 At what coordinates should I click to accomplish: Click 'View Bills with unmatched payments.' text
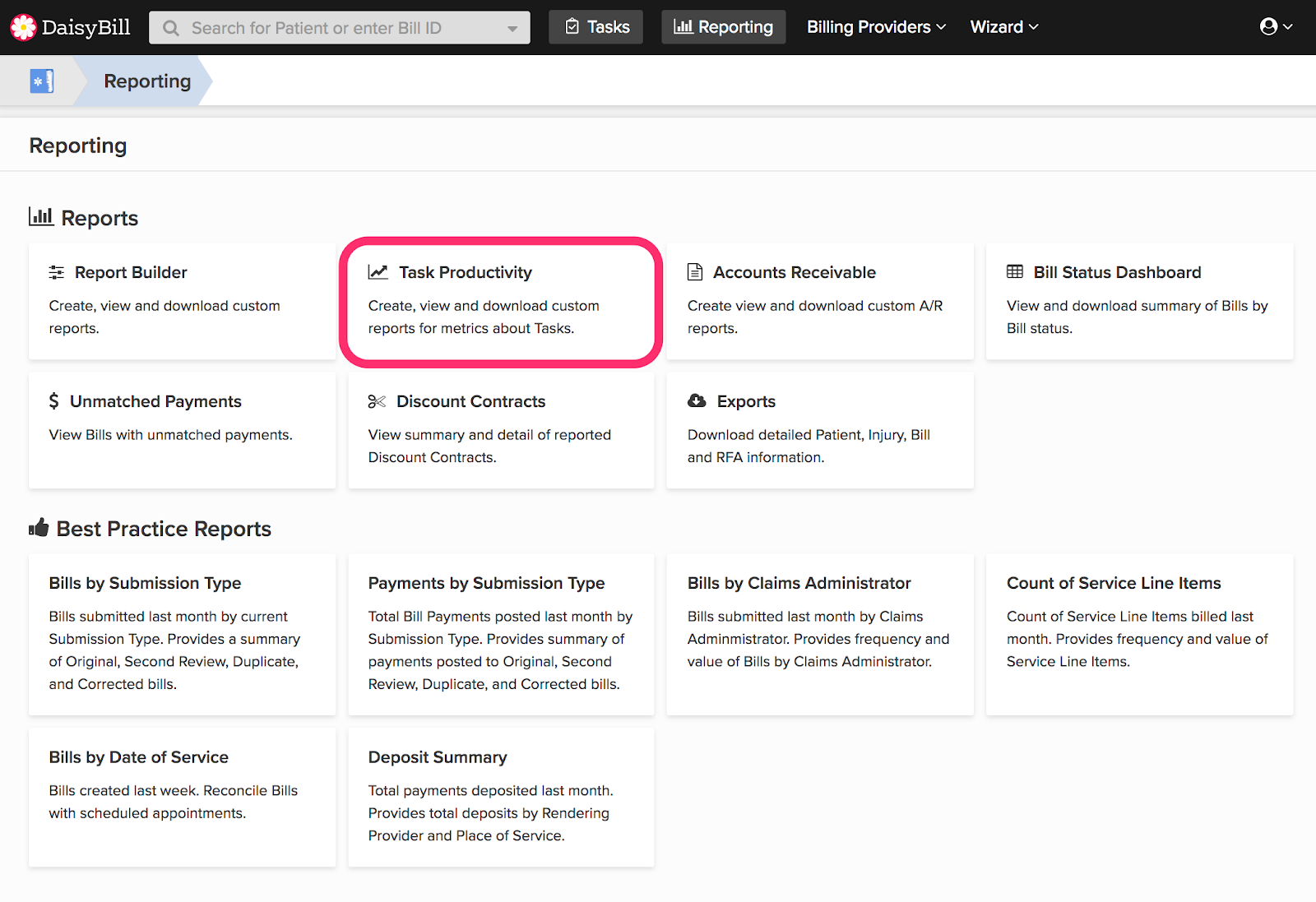[x=170, y=435]
